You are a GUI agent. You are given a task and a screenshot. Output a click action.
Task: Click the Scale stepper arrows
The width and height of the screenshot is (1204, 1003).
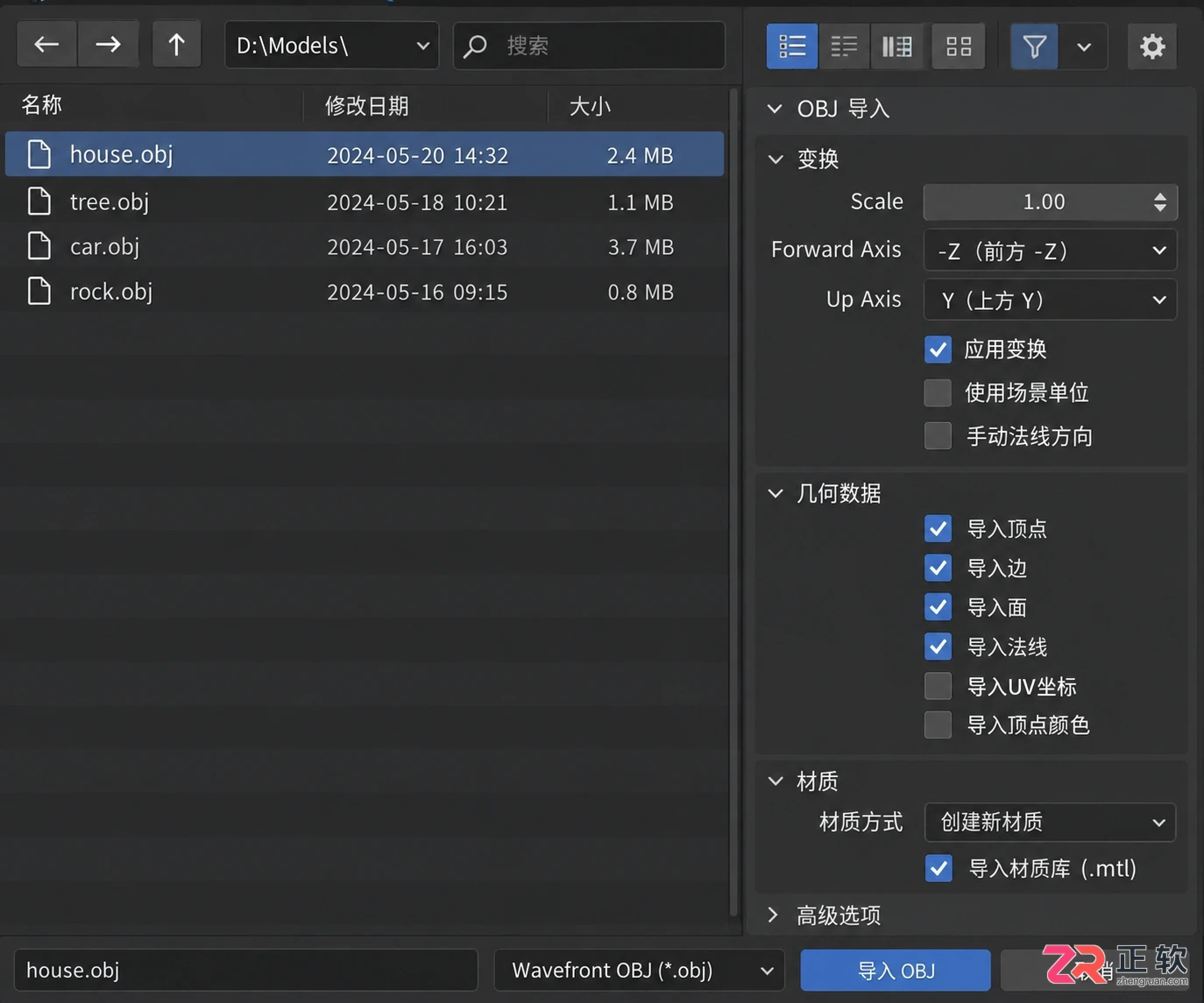tap(1160, 202)
